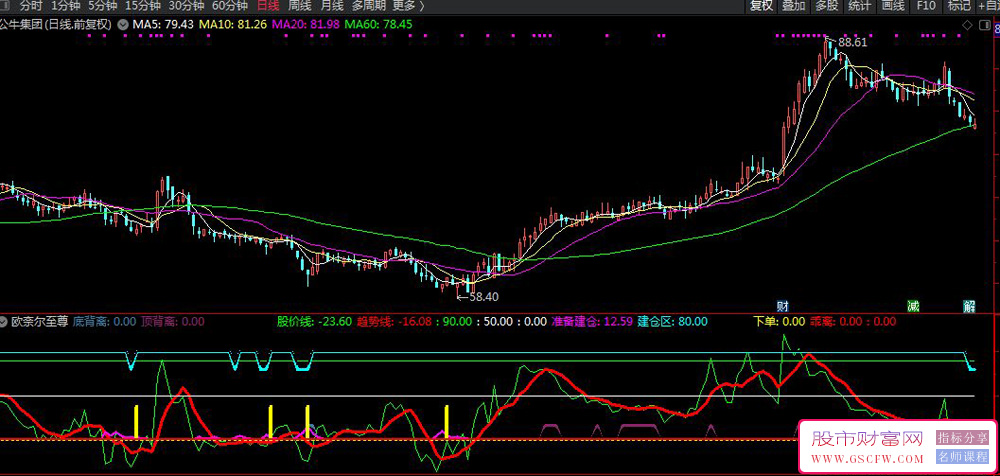Click the MA20: 81.98 label
Viewport: 1000px width, 476px height.
(x=305, y=25)
